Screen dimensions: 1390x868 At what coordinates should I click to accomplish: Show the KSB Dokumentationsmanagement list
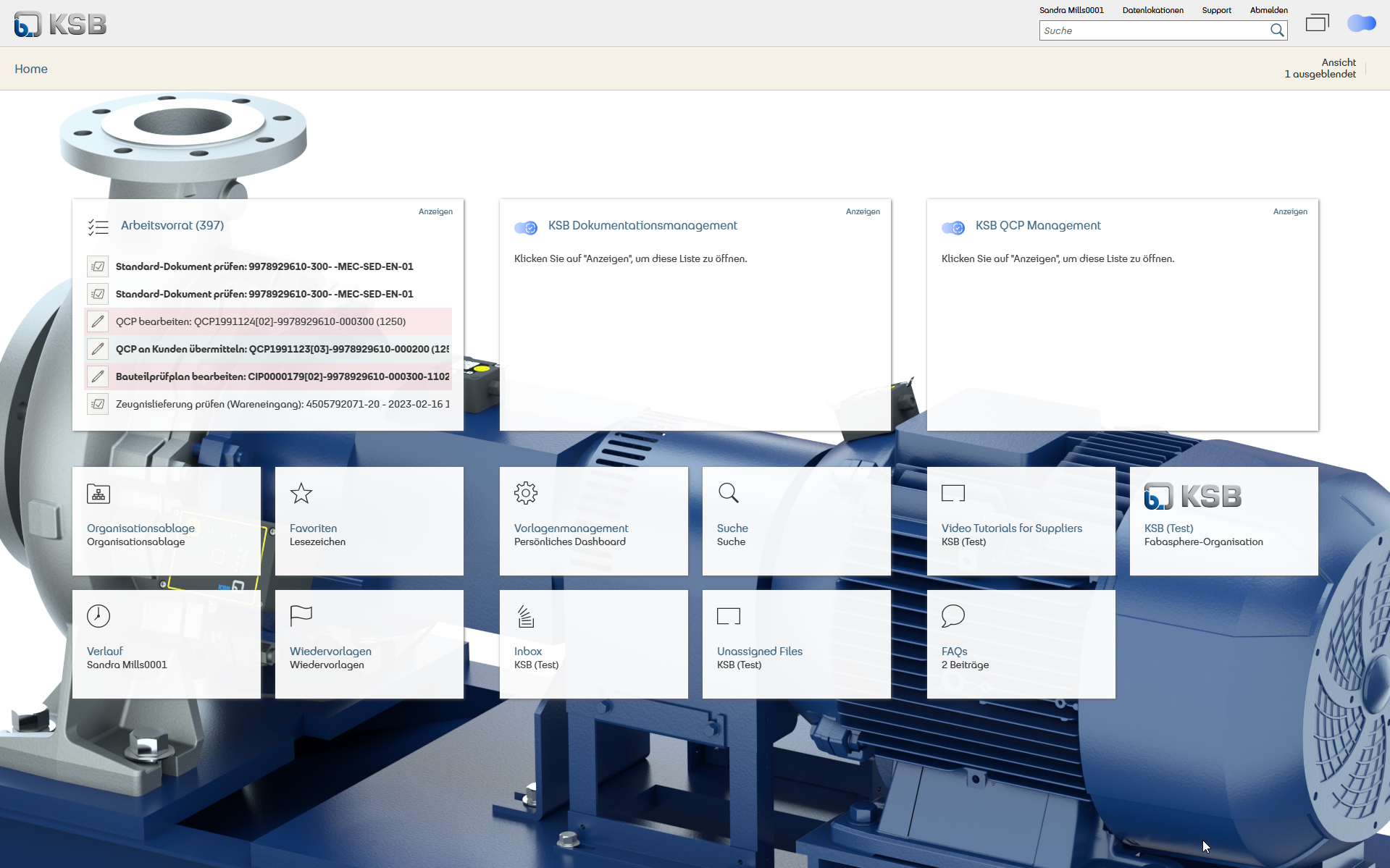[x=863, y=211]
